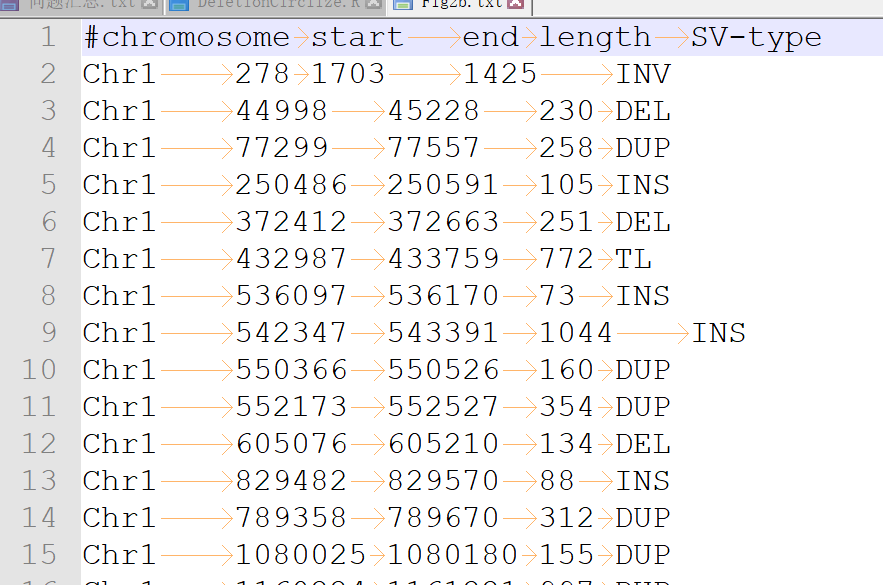This screenshot has height=585, width=883.
Task: Click the end value 1080180
Action: point(453,555)
